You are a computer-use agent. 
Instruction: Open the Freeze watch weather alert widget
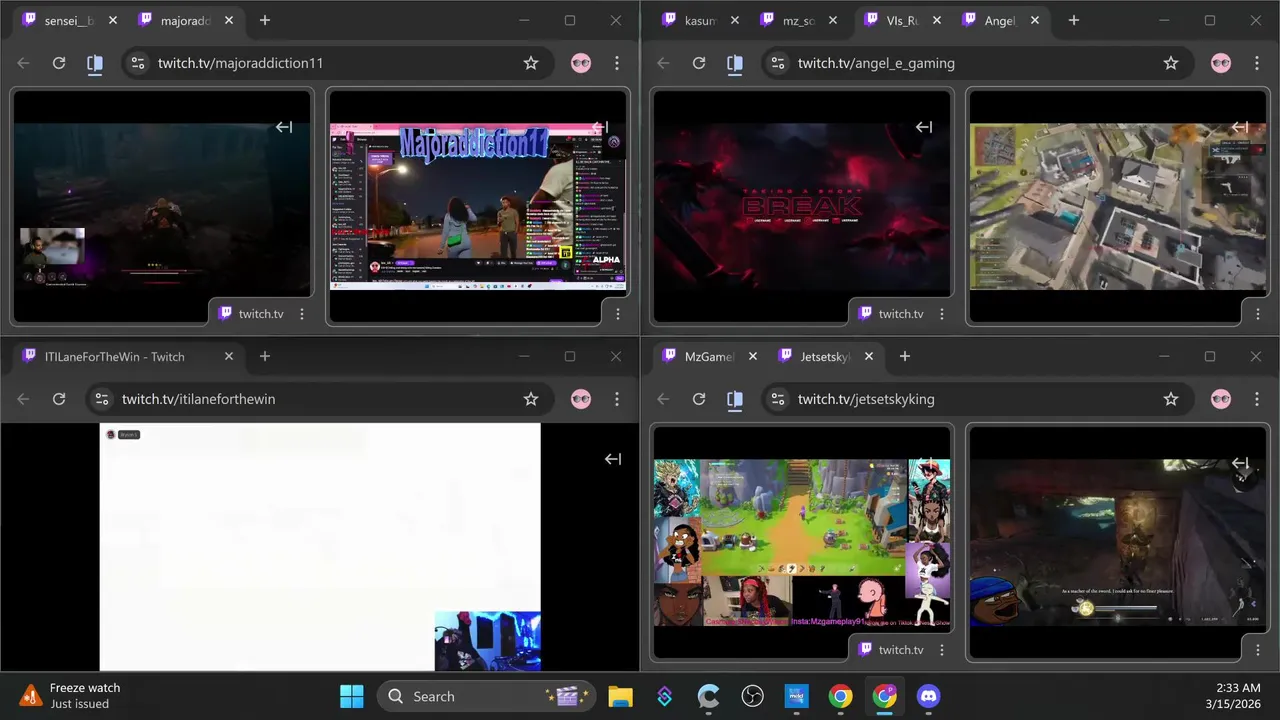[x=72, y=696]
